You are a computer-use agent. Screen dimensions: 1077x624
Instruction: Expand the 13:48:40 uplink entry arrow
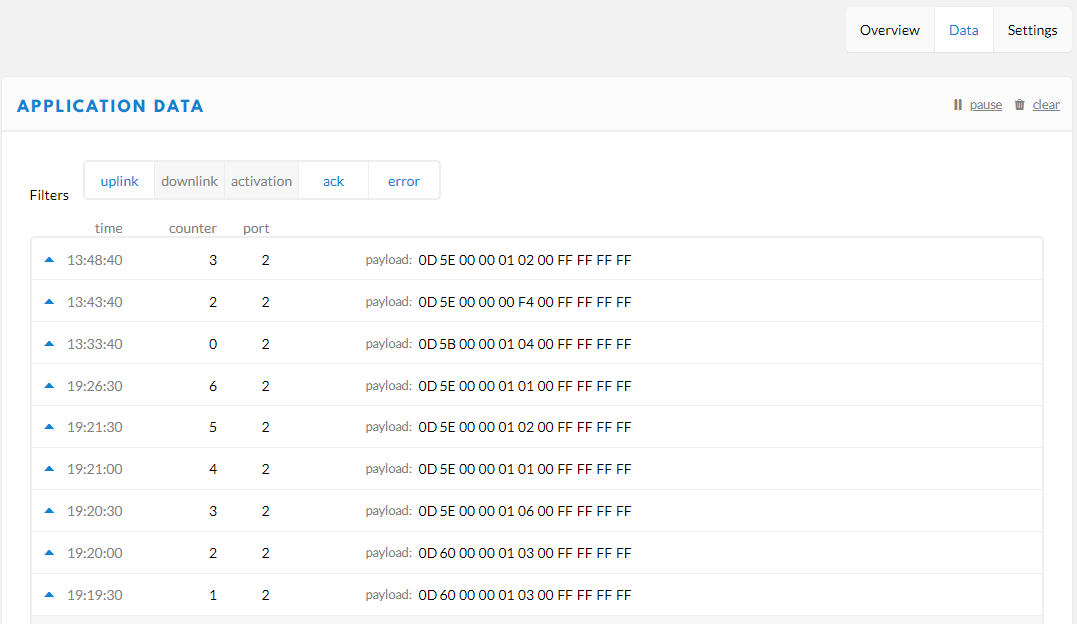49,260
